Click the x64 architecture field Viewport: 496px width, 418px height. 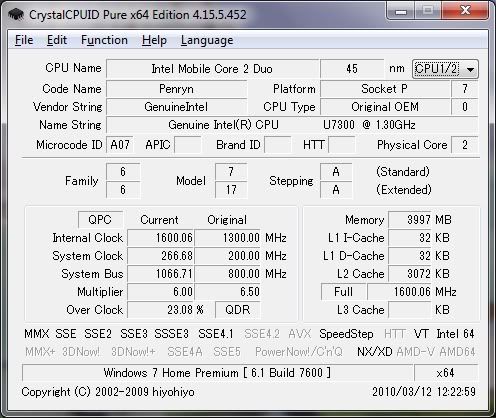446,373
